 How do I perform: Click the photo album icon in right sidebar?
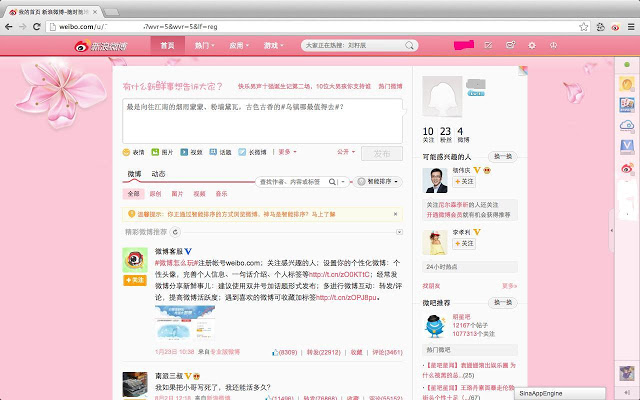pyautogui.click(x=627, y=104)
